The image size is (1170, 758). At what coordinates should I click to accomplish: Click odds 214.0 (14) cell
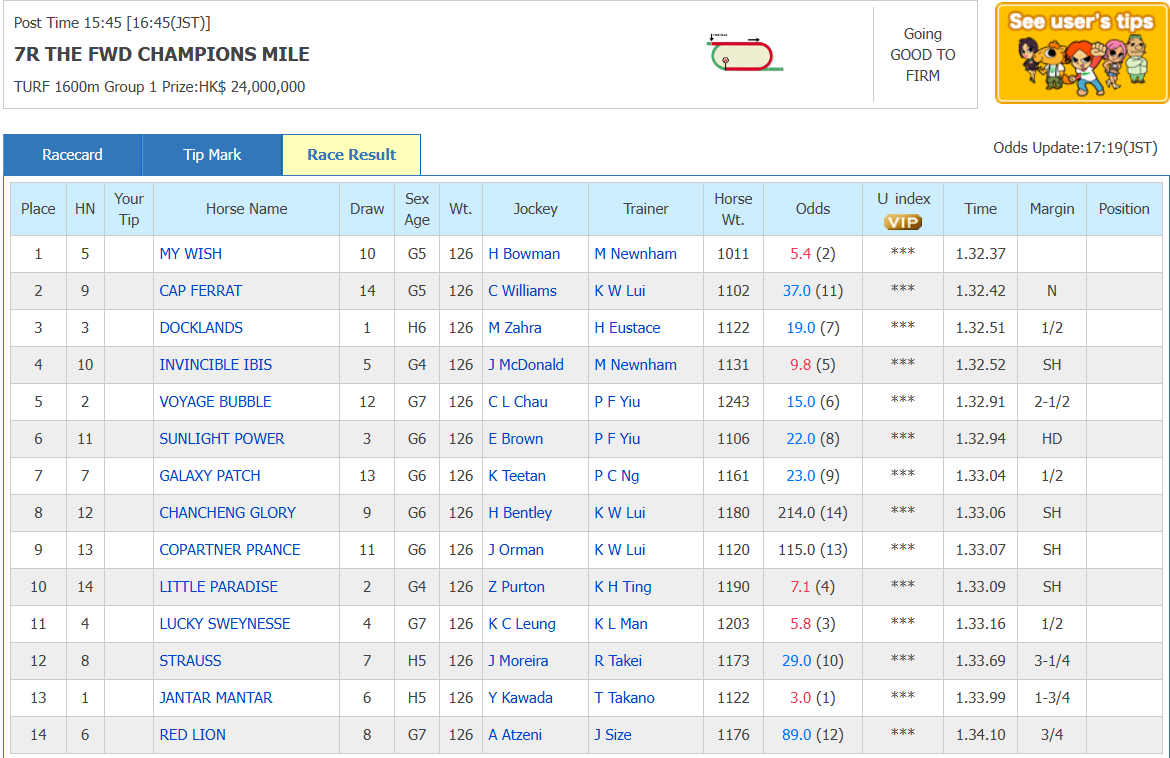813,513
